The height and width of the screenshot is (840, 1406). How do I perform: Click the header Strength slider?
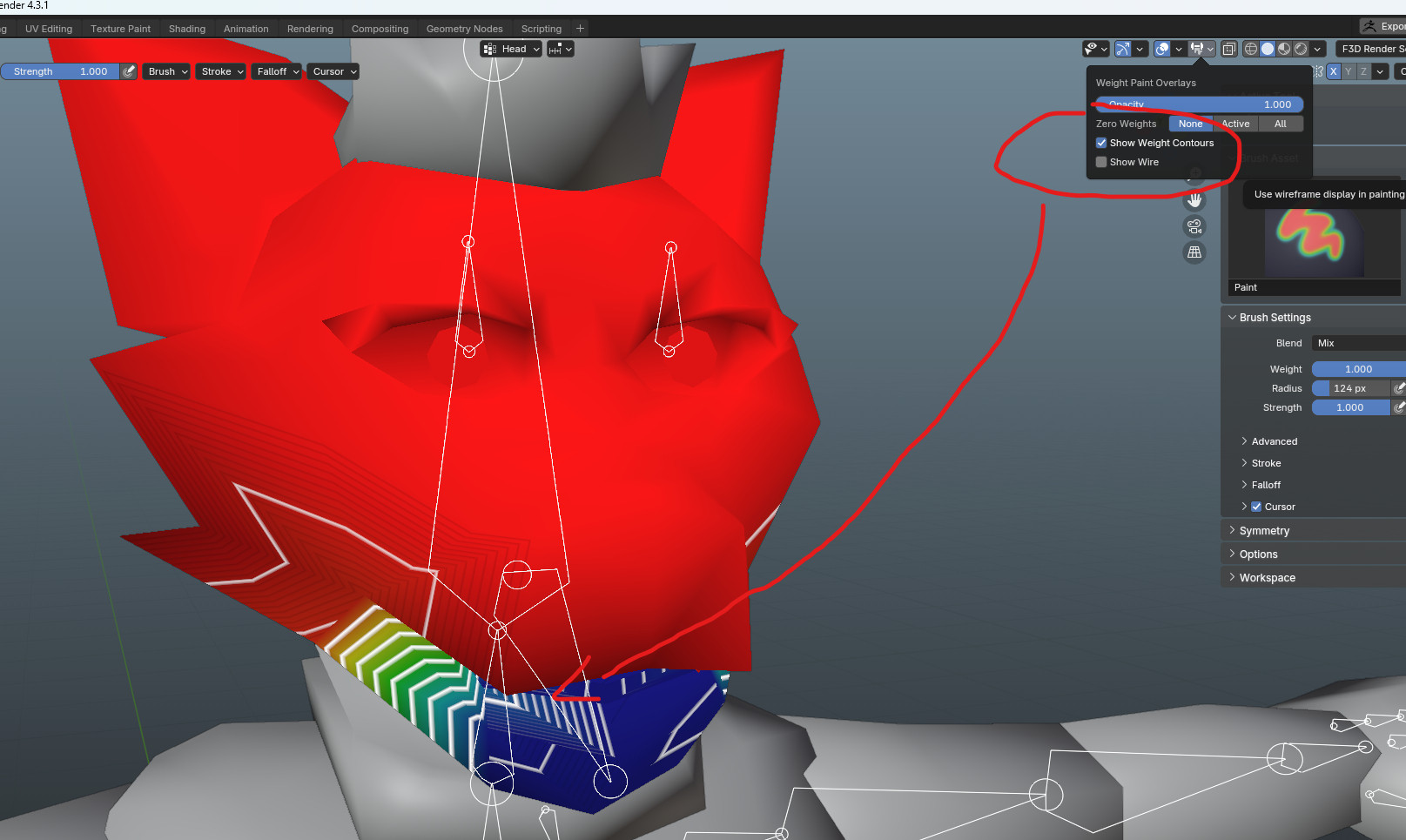coord(60,71)
